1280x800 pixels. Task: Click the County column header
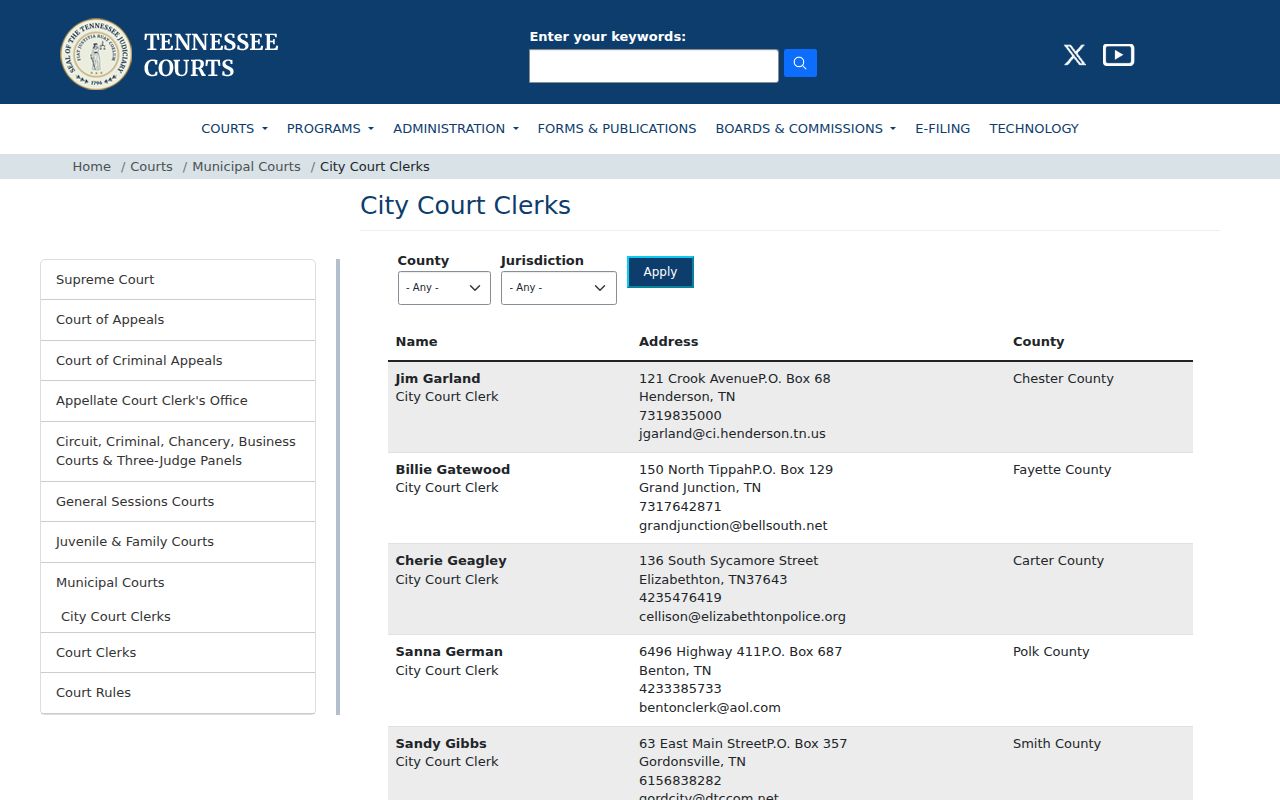tap(1039, 342)
